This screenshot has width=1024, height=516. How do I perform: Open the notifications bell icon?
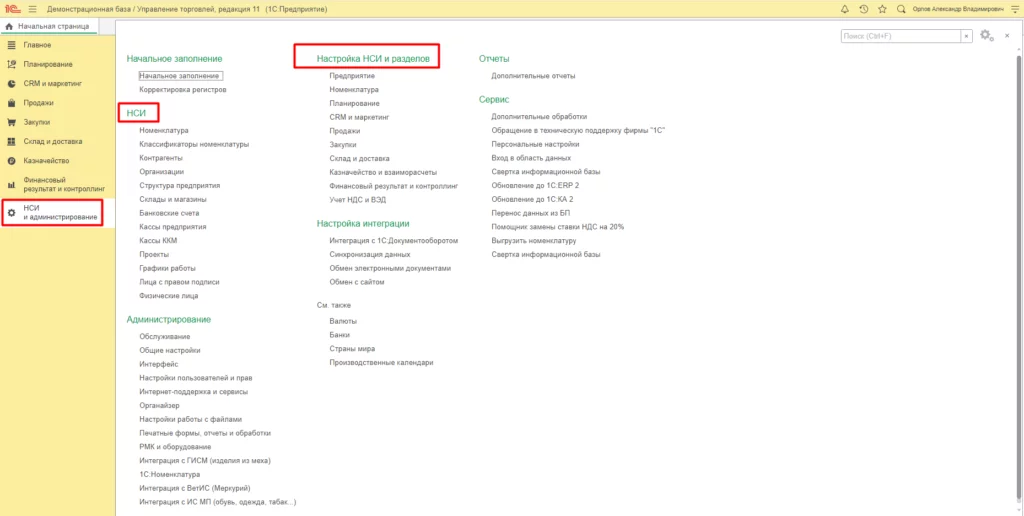pyautogui.click(x=845, y=8)
